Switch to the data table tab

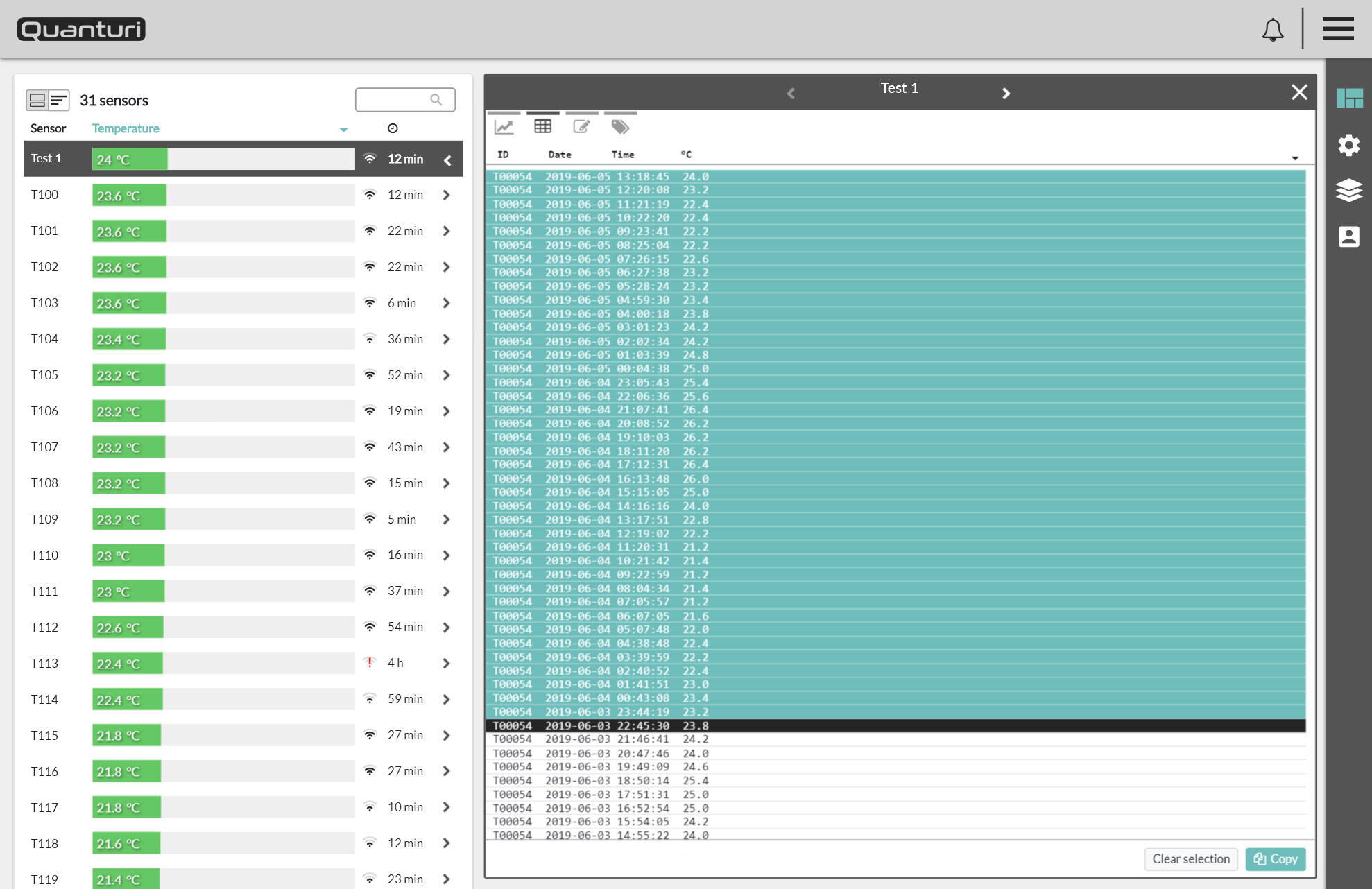542,126
